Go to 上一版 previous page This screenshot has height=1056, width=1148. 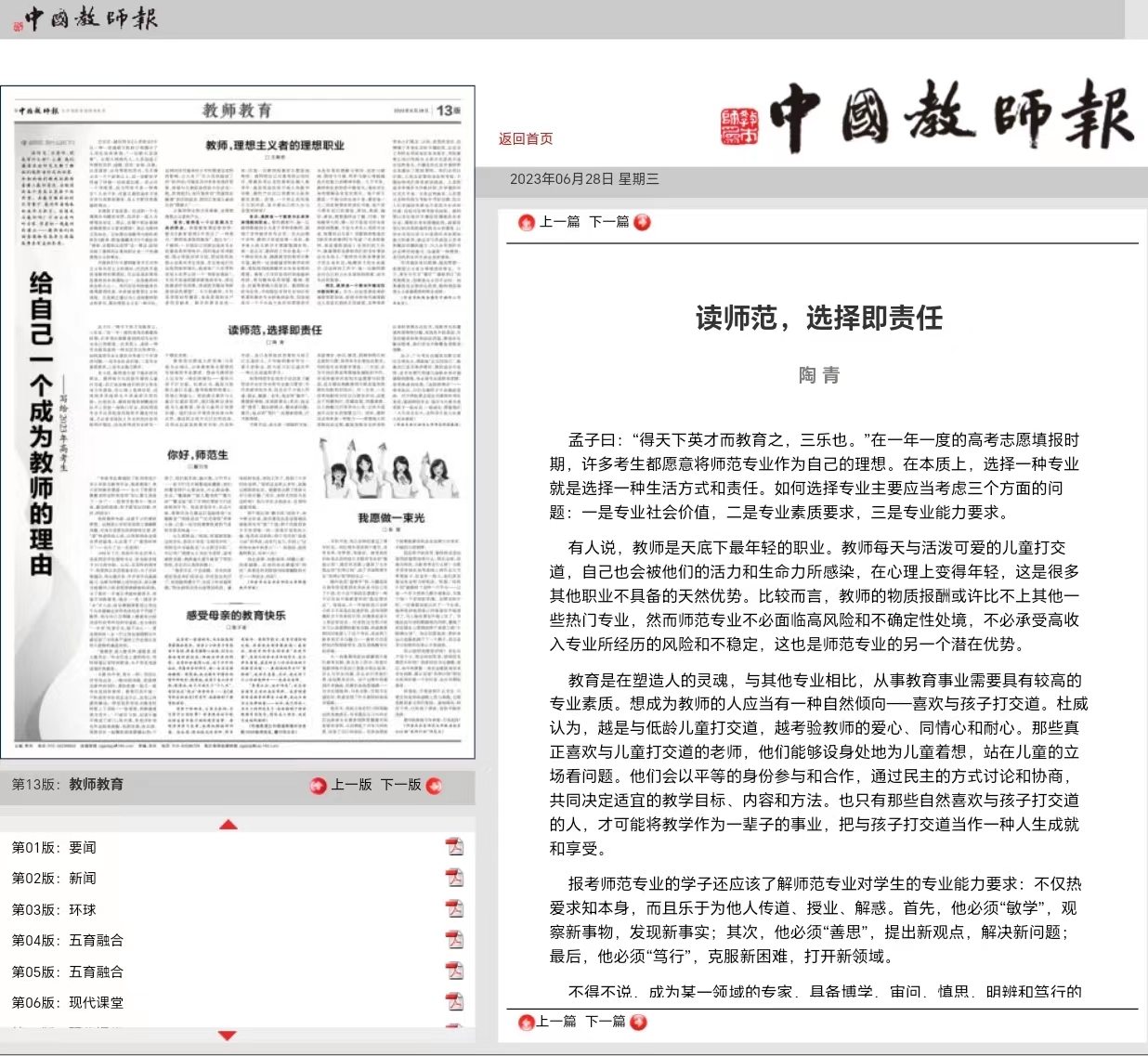tap(351, 785)
